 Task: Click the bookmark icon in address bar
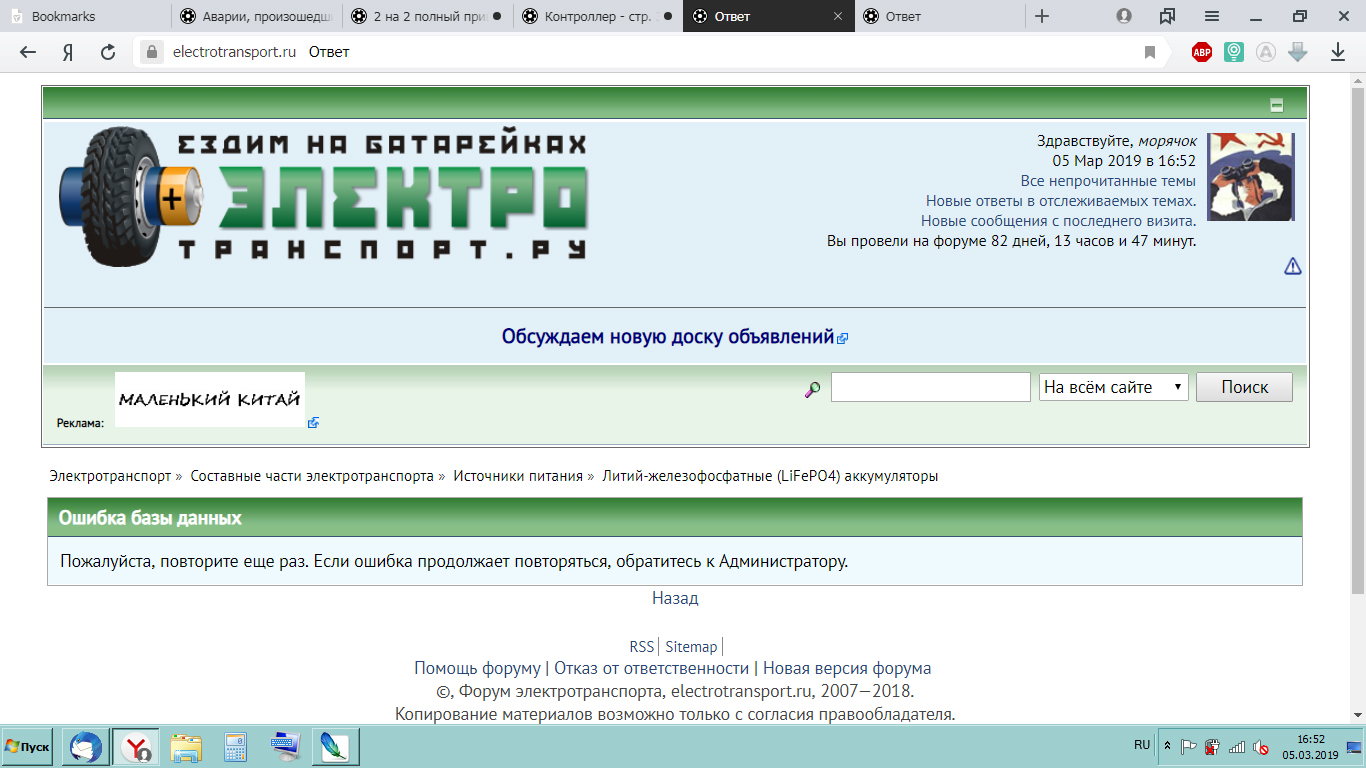(x=1150, y=52)
